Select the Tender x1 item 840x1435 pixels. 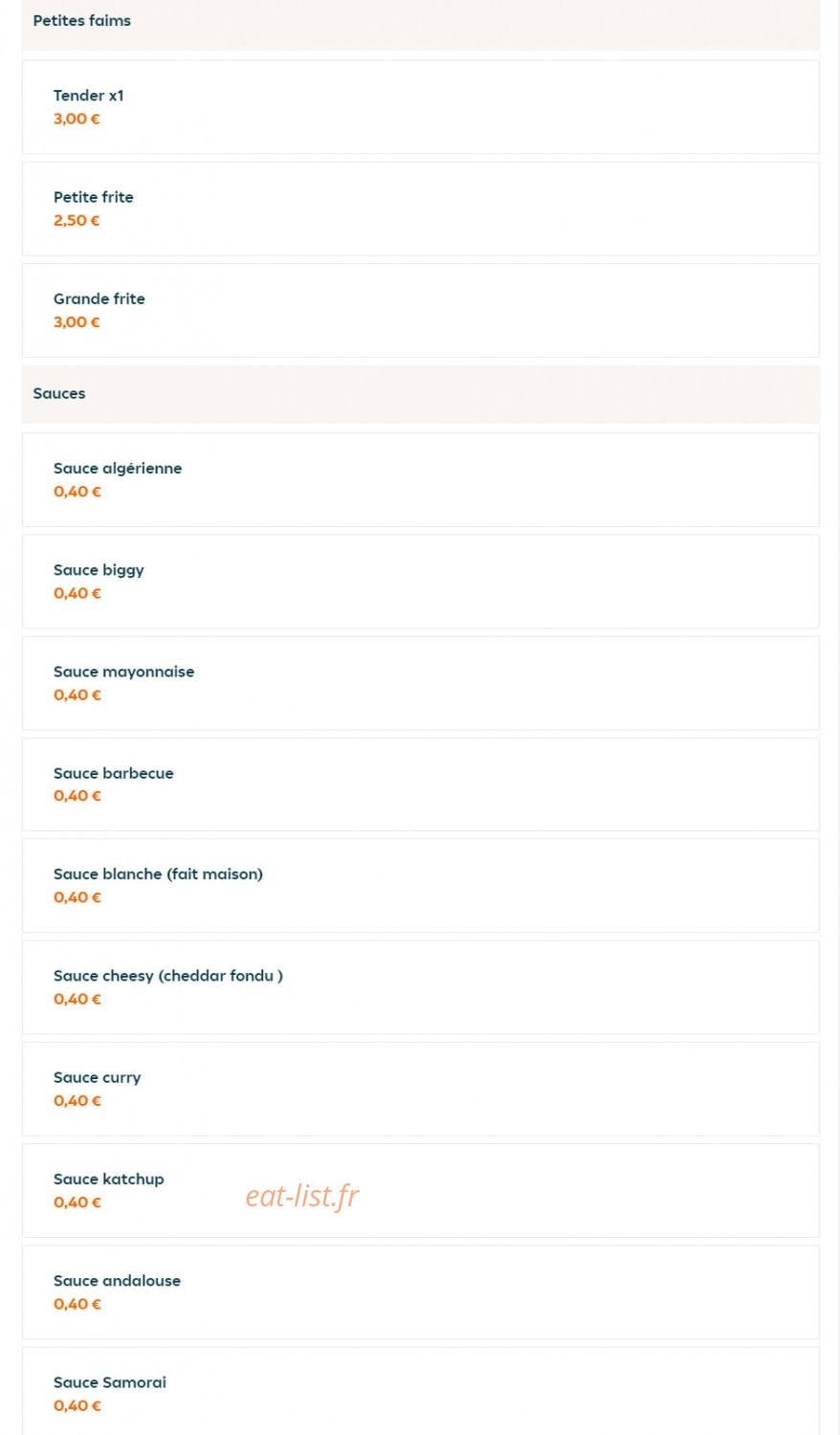(x=420, y=107)
